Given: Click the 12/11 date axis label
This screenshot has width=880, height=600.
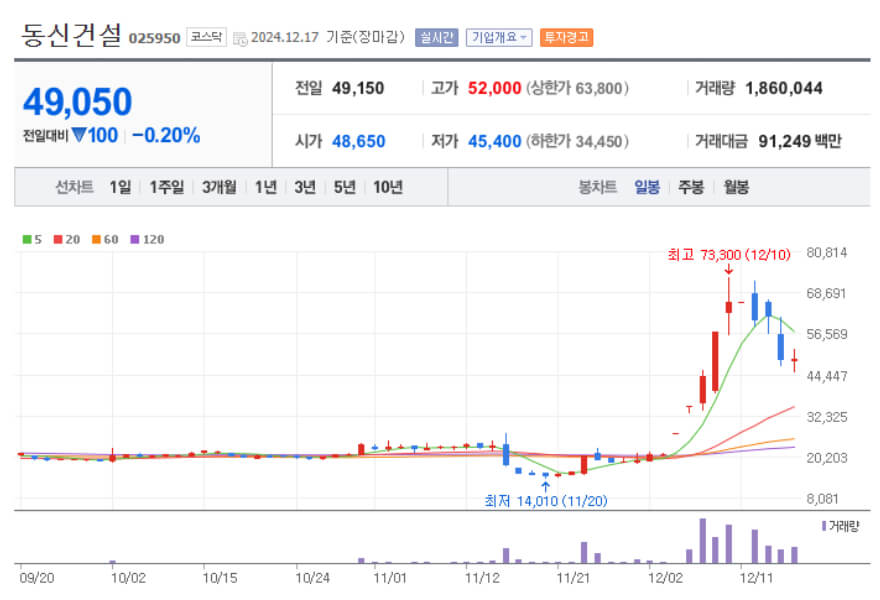Looking at the screenshot, I should click(756, 578).
